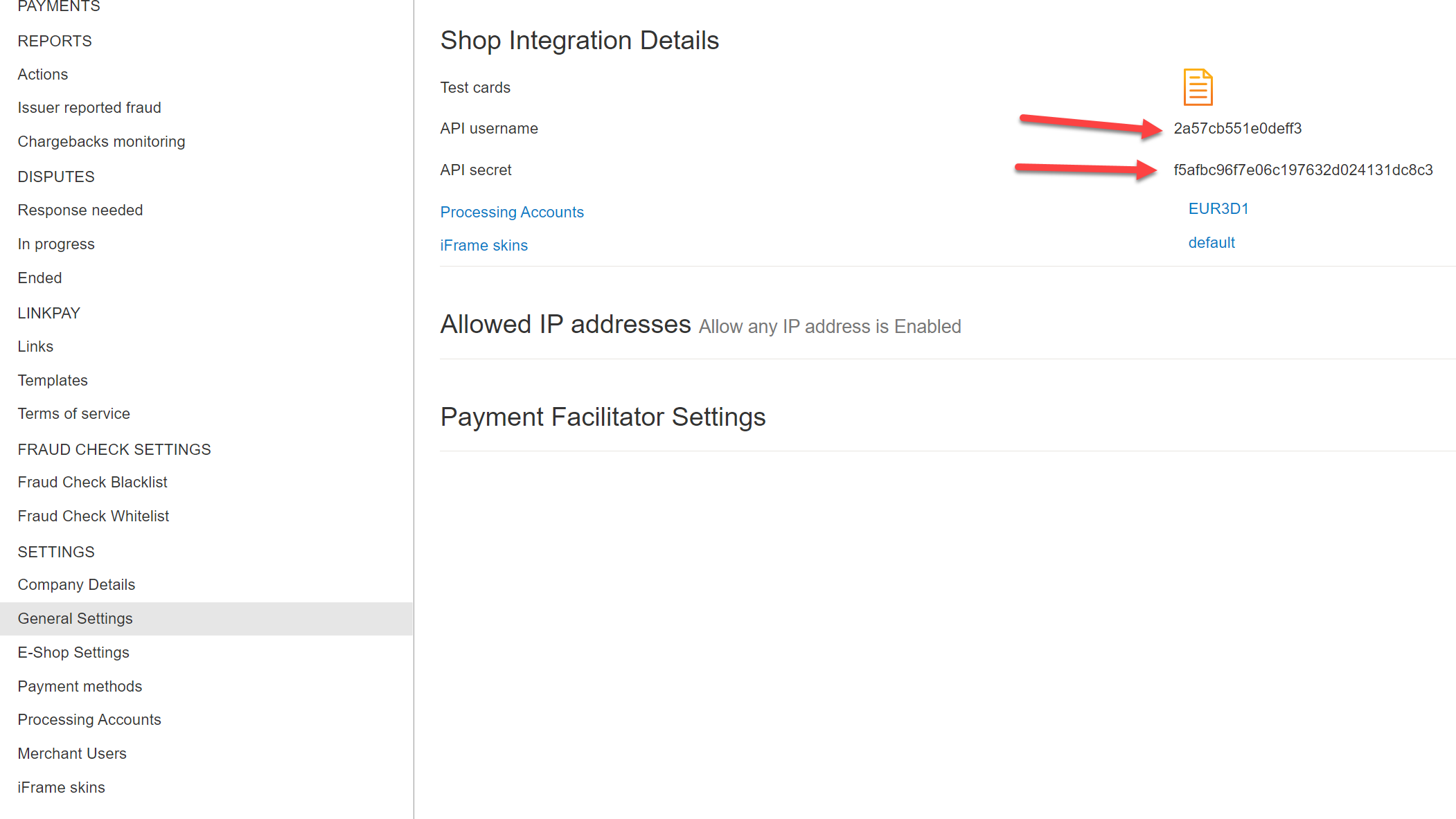Open Response needed disputes
The image size is (1456, 819).
pos(80,210)
